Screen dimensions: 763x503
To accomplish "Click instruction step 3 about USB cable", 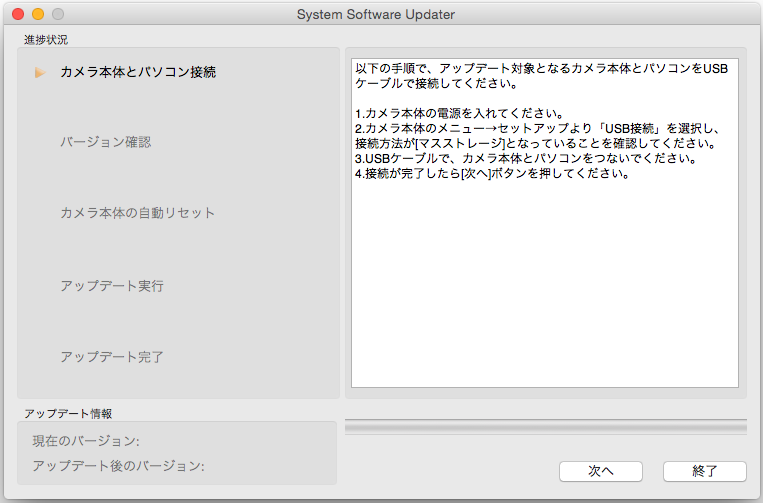I will pos(525,159).
